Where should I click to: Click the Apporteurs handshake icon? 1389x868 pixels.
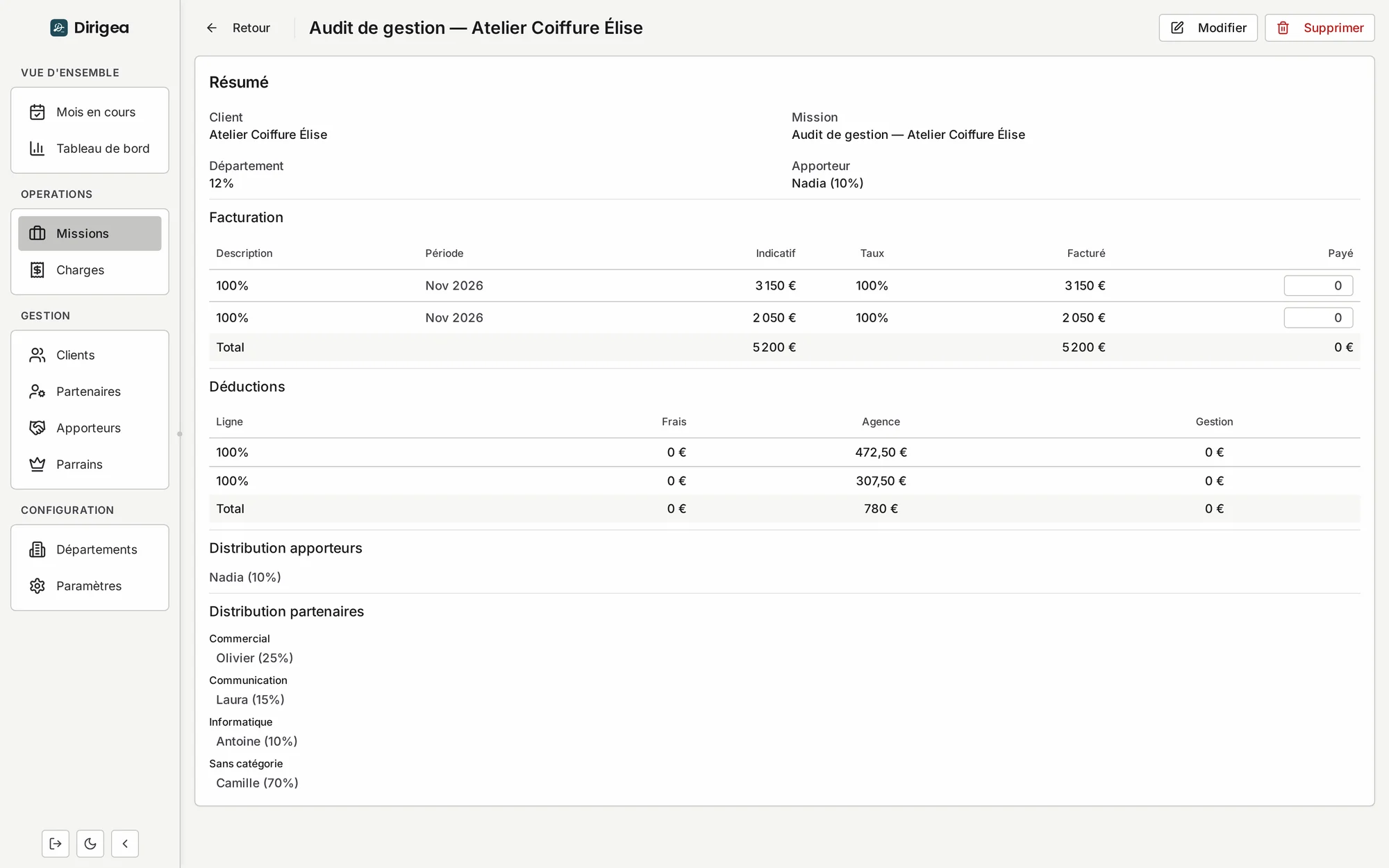[38, 428]
